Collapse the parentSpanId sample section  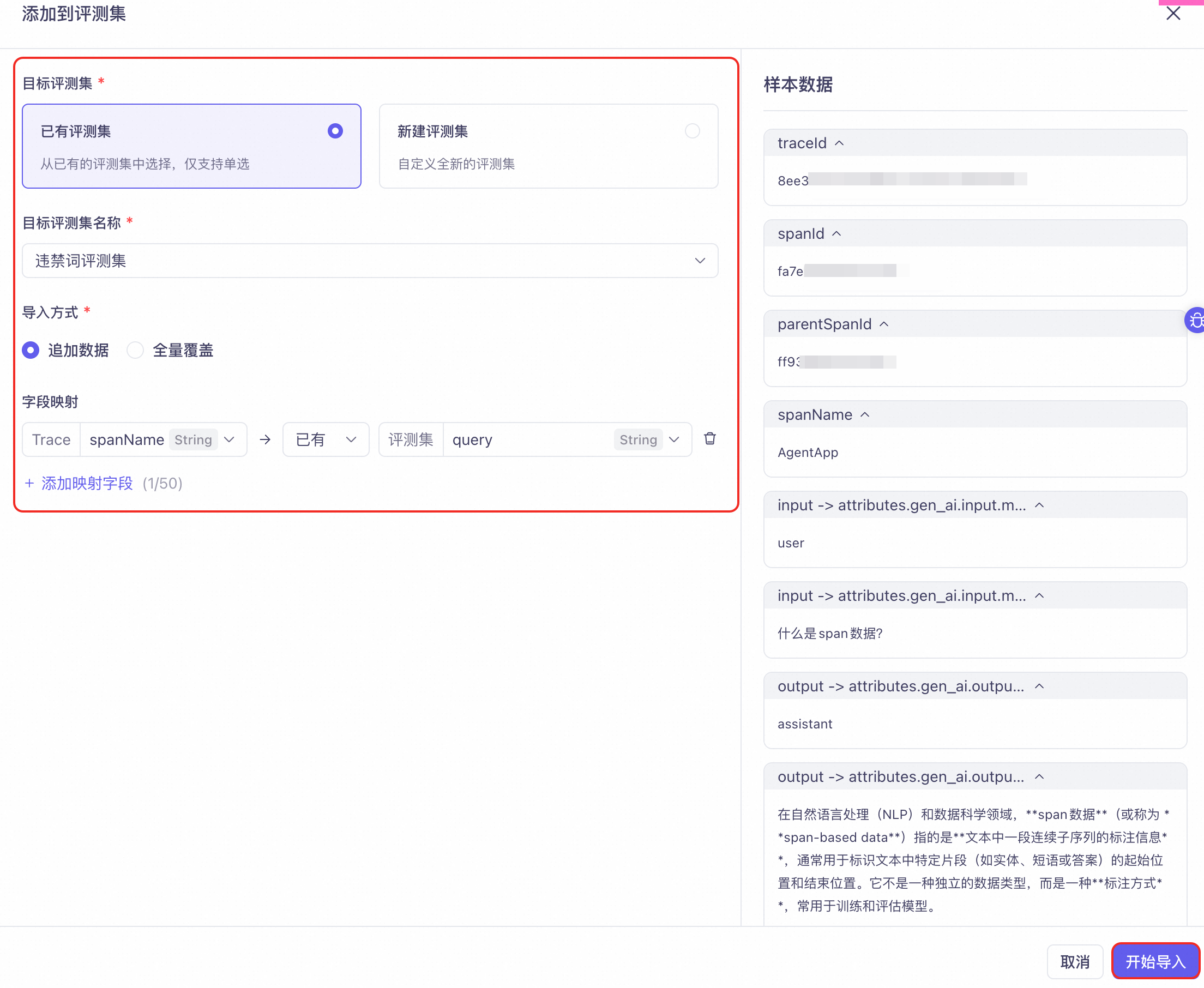[884, 324]
